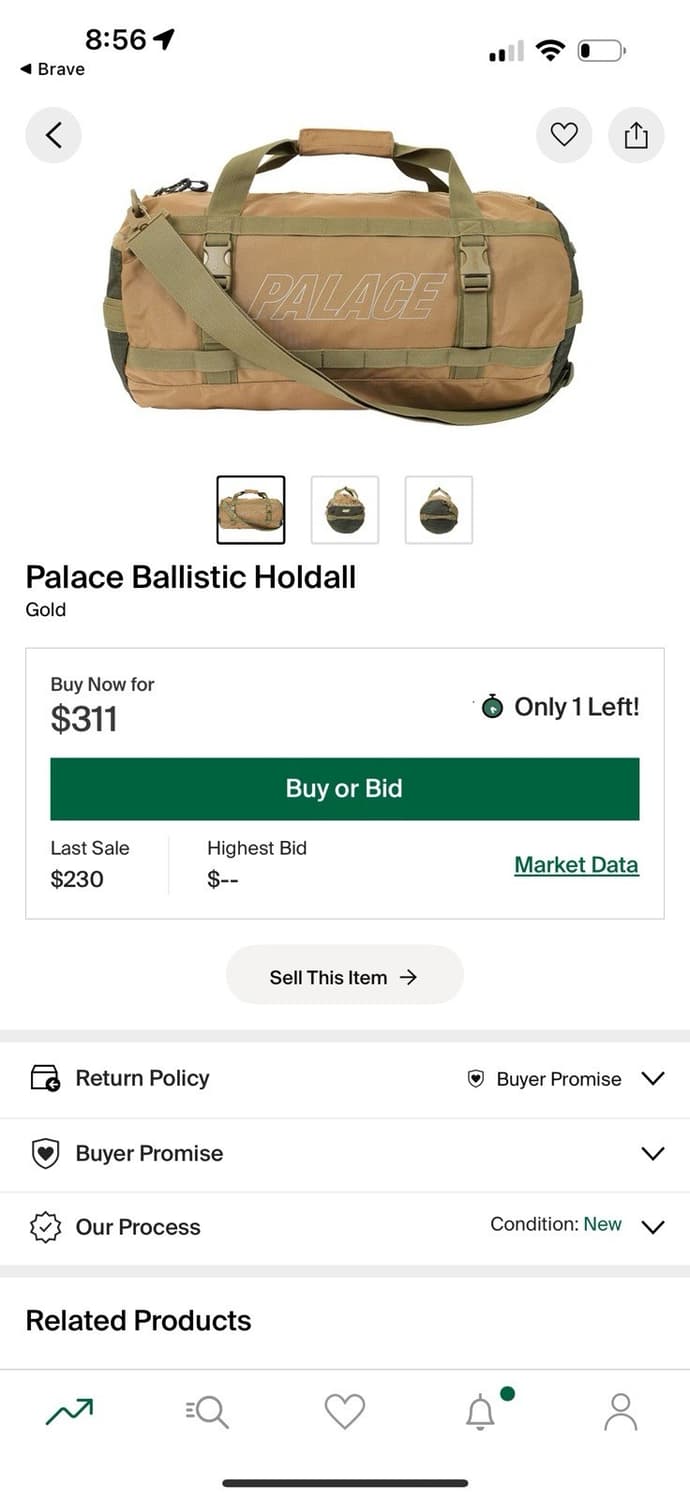This screenshot has height=1500, width=690.
Task: Expand the Return Policy section
Action: (x=652, y=1079)
